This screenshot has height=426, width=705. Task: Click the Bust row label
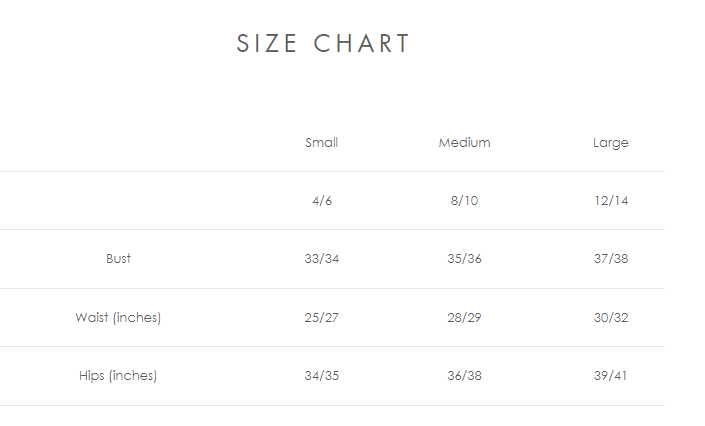(x=118, y=259)
